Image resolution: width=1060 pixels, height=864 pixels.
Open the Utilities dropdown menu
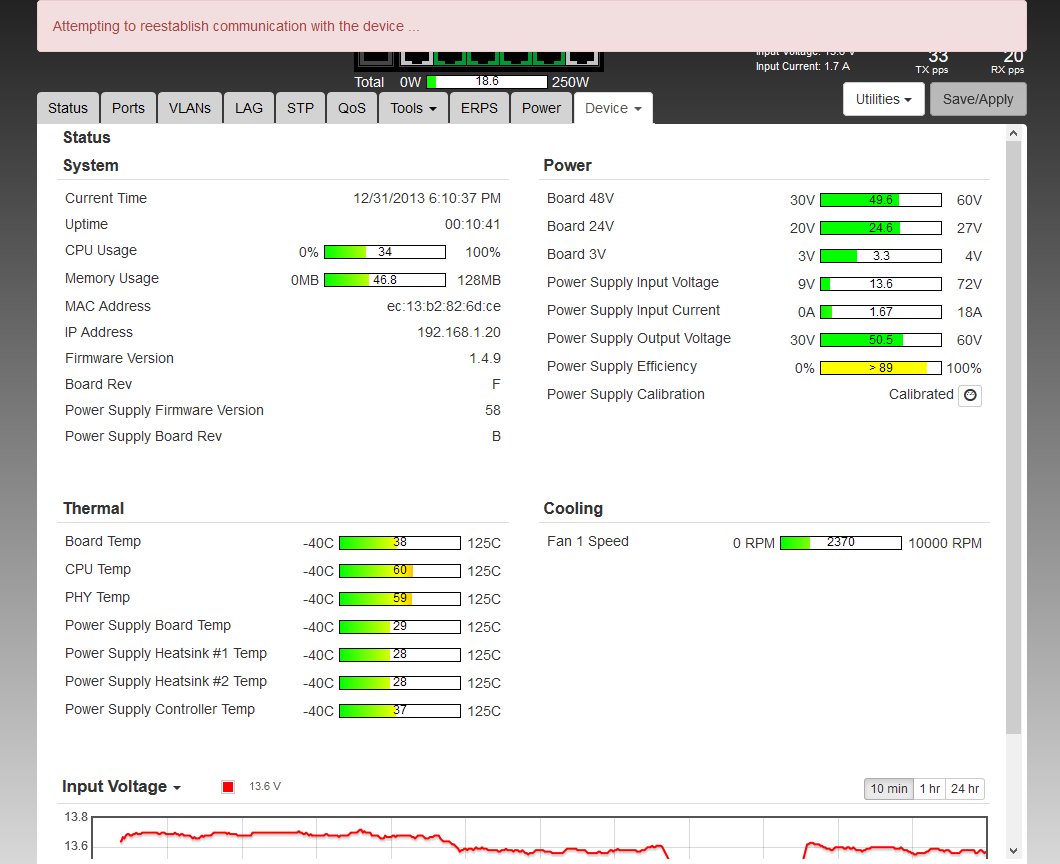(x=884, y=99)
